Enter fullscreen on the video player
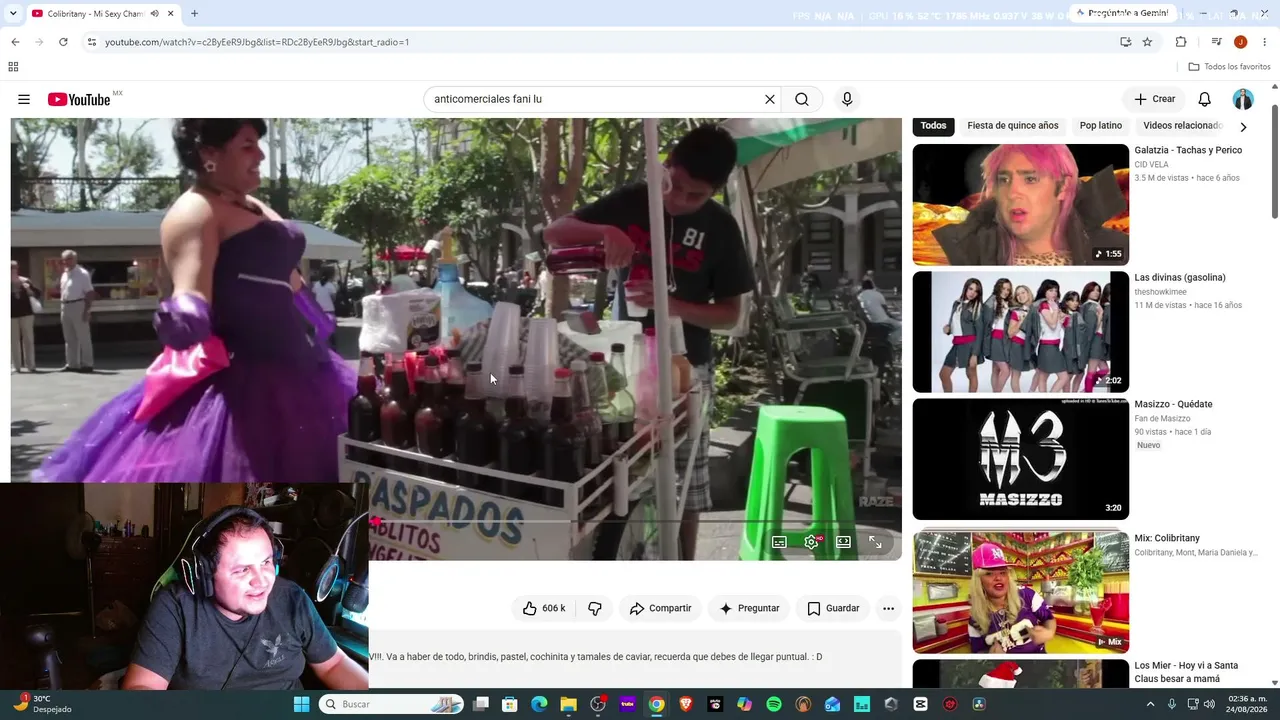Screen dimensions: 1280x720 (876, 542)
